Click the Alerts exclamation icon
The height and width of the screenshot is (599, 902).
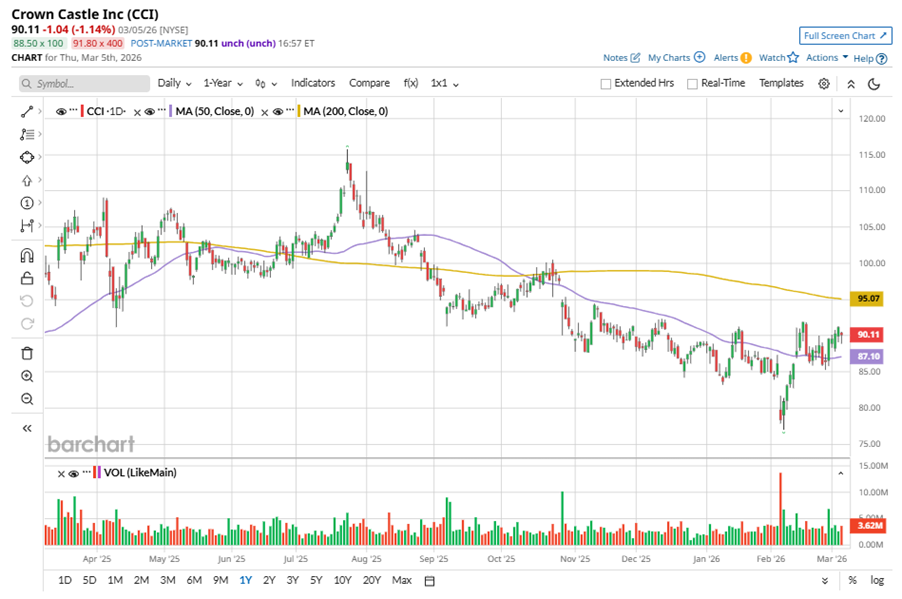pyautogui.click(x=746, y=58)
